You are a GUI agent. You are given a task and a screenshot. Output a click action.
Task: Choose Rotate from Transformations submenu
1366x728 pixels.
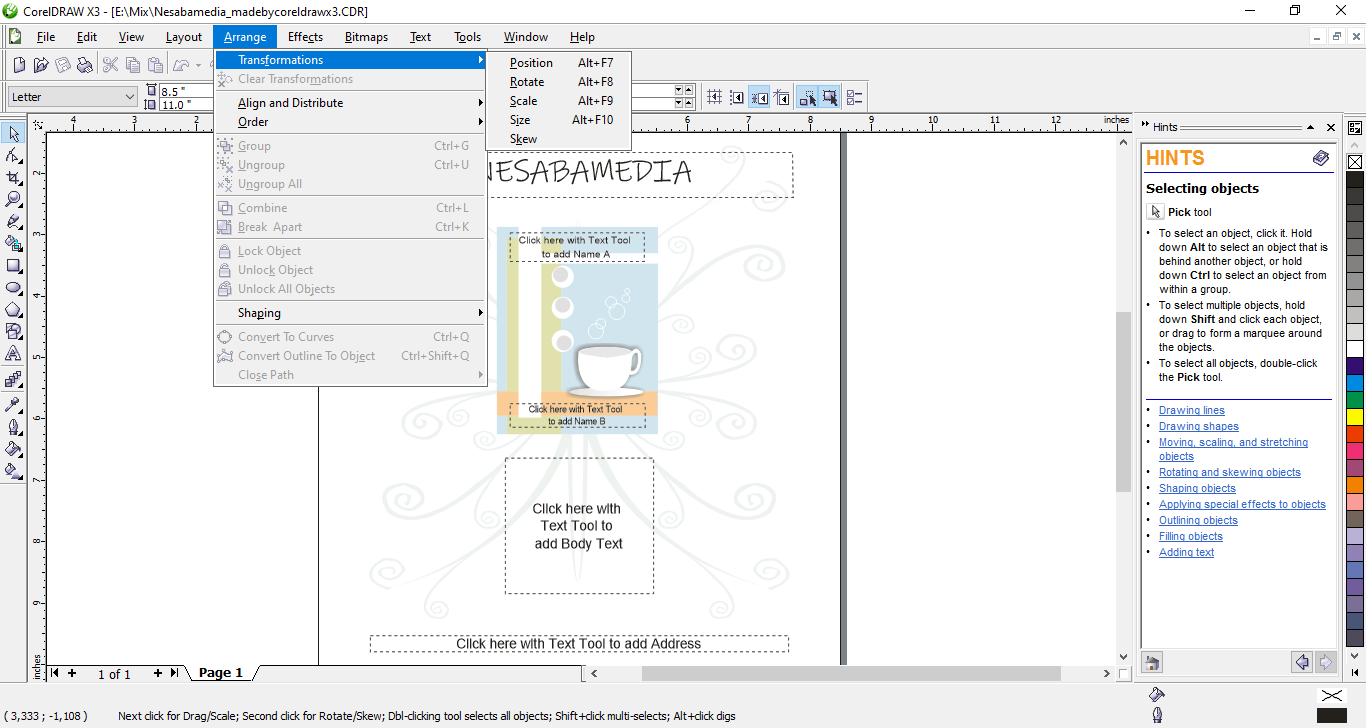[527, 82]
